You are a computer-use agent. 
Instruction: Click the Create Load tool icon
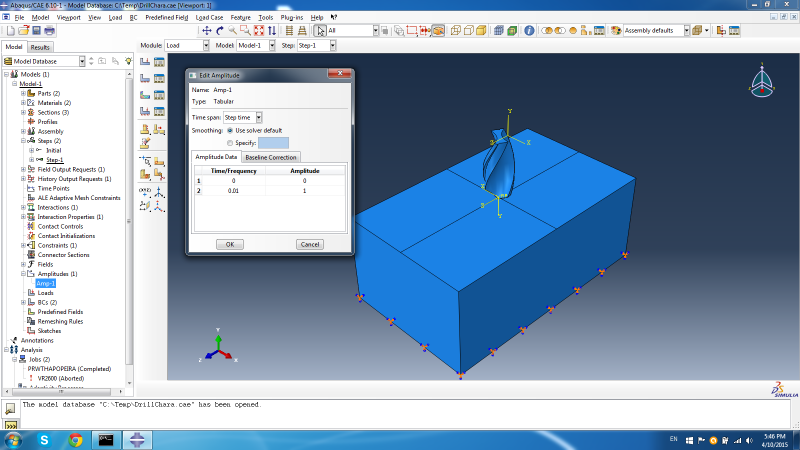tap(145, 62)
